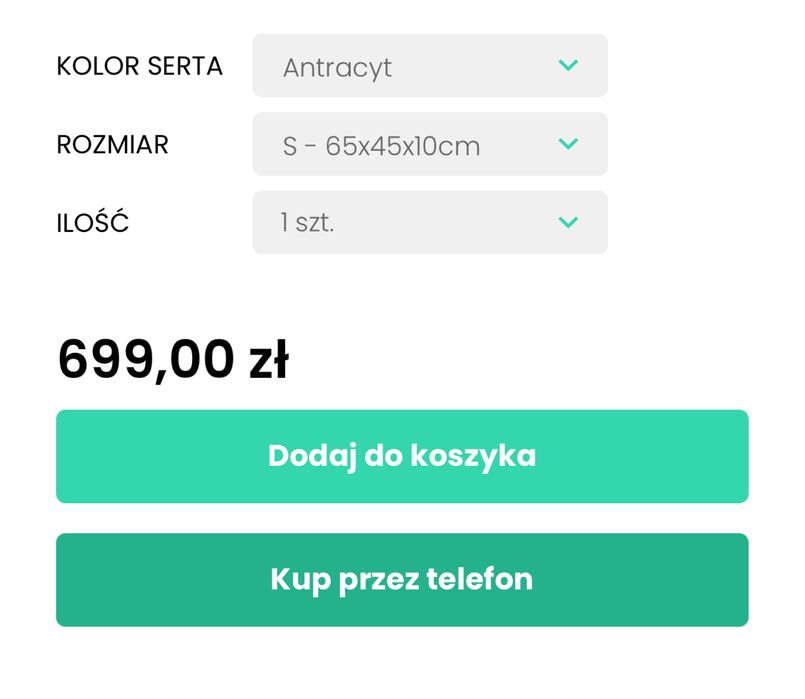This screenshot has width=805, height=699.
Task: Expand the S - 65x45x10cm size selector
Action: click(429, 144)
